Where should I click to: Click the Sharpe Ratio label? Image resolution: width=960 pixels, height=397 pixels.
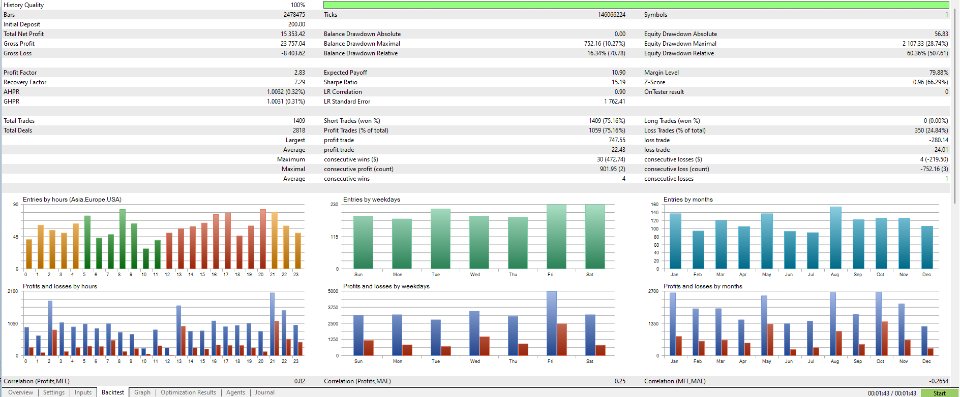tap(340, 83)
